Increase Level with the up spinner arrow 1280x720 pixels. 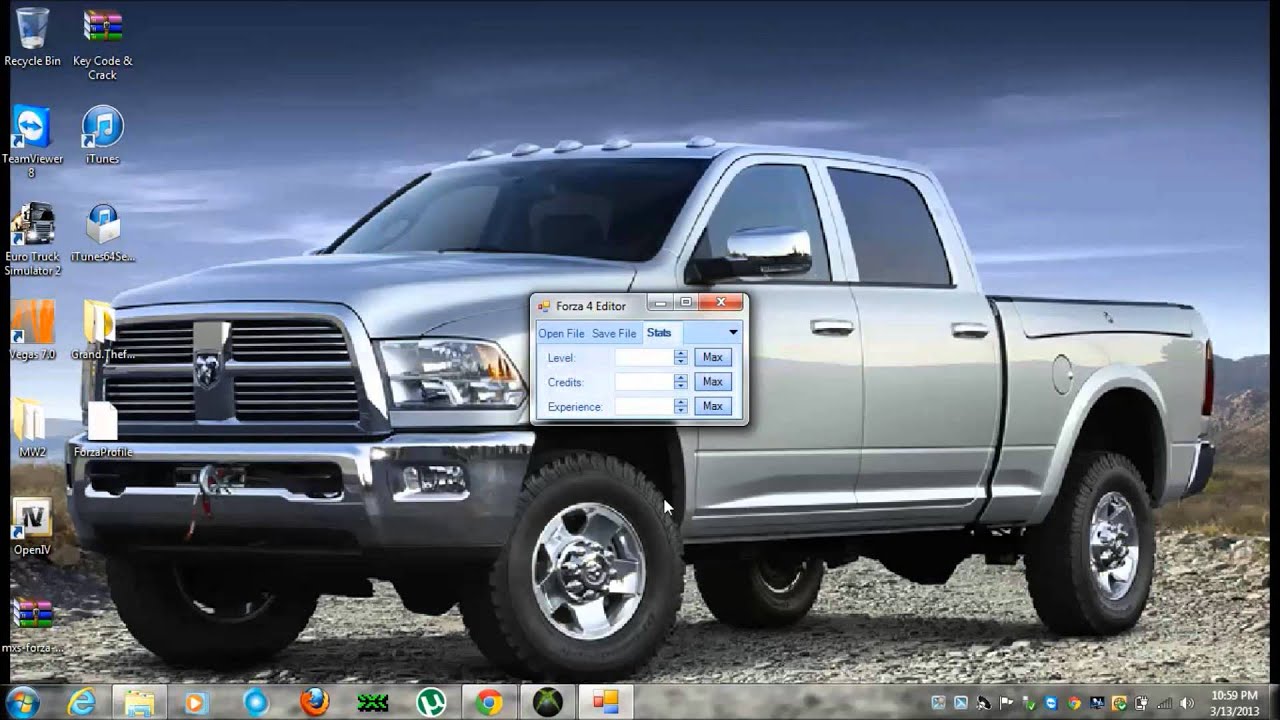click(681, 353)
